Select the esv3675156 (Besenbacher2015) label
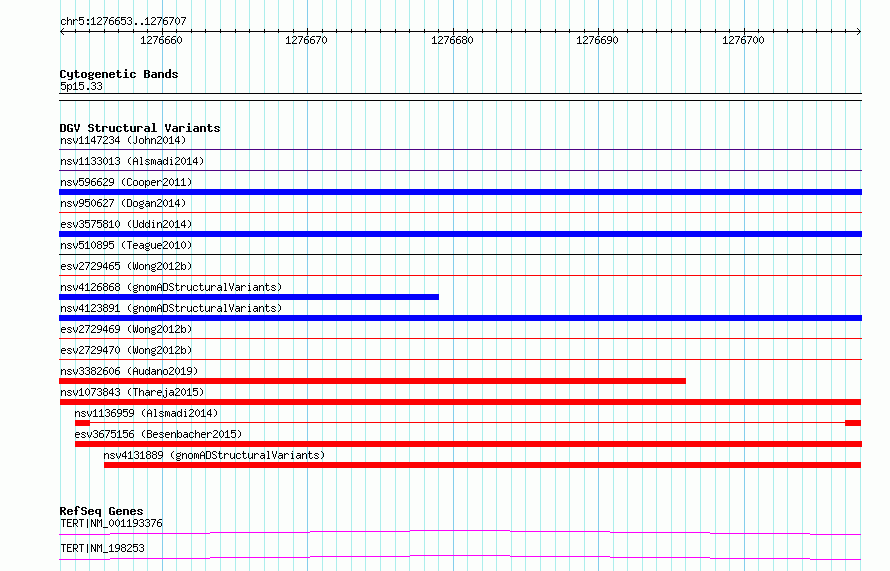Image resolution: width=890 pixels, height=571 pixels. click(158, 434)
